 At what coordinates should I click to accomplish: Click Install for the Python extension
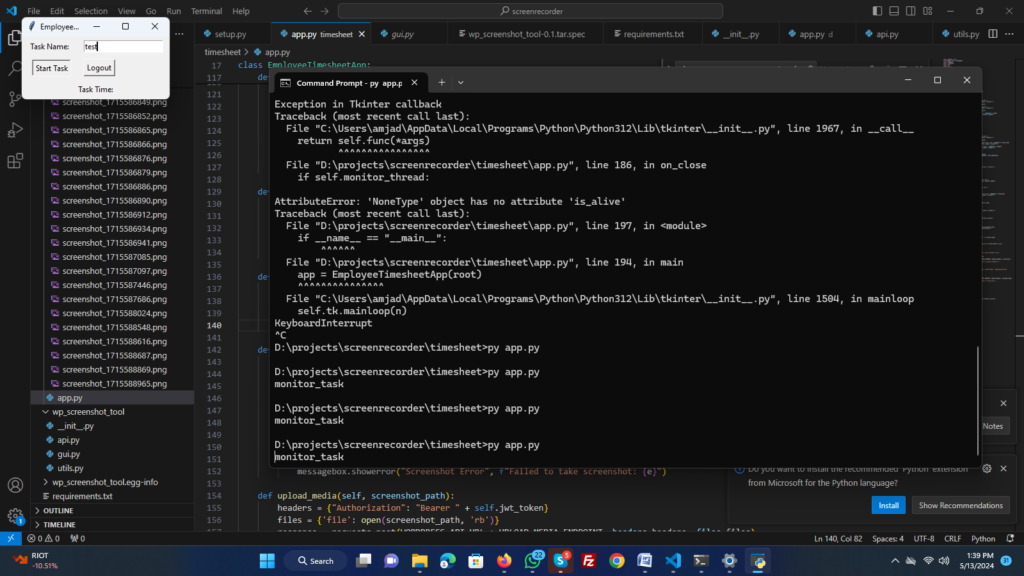click(x=887, y=505)
